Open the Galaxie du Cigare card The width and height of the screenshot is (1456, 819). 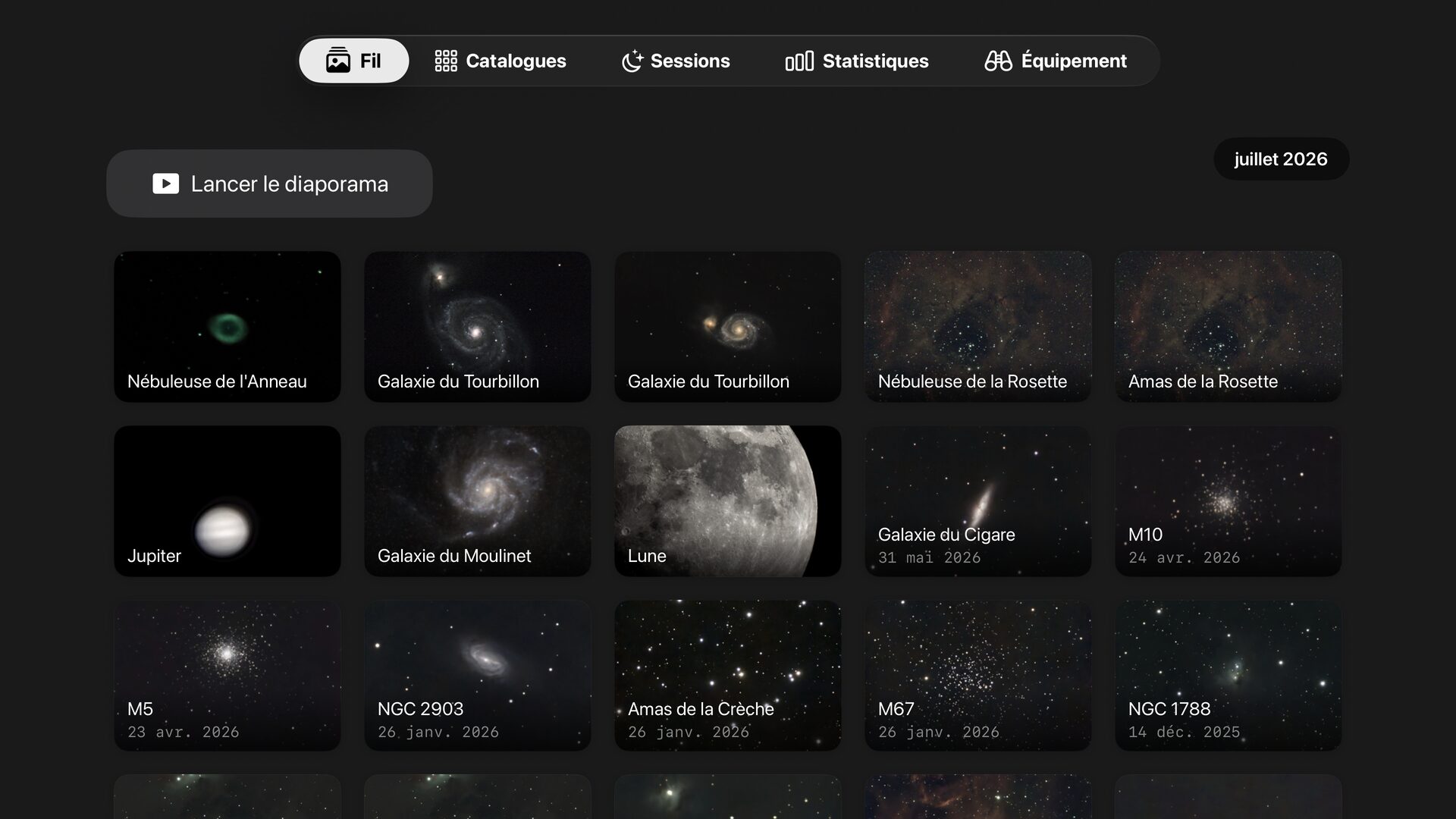point(978,501)
